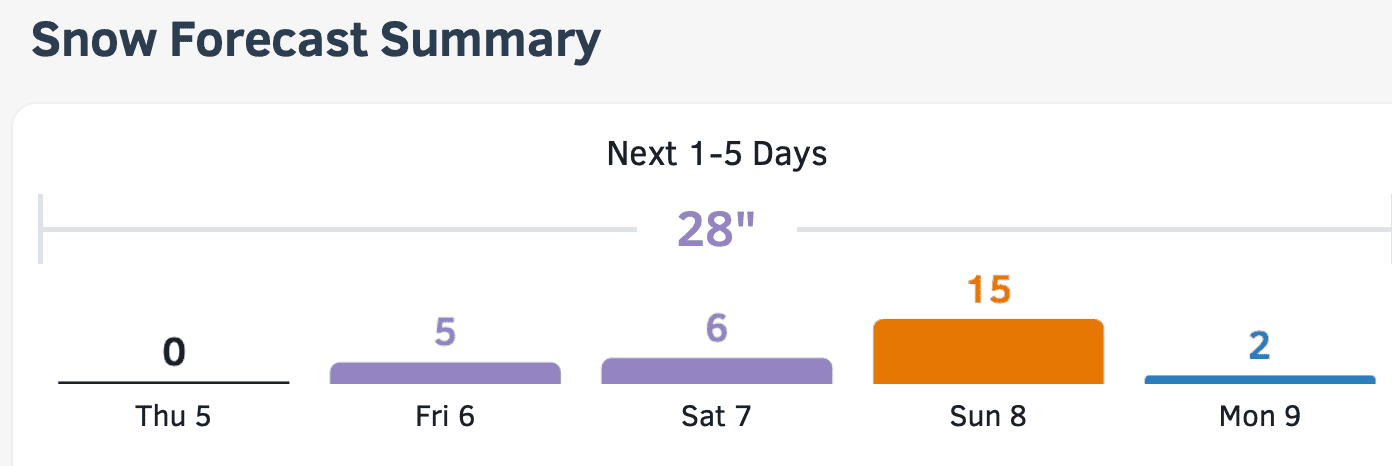Open the Sun 8 day label
The height and width of the screenshot is (466, 1392).
click(x=988, y=416)
